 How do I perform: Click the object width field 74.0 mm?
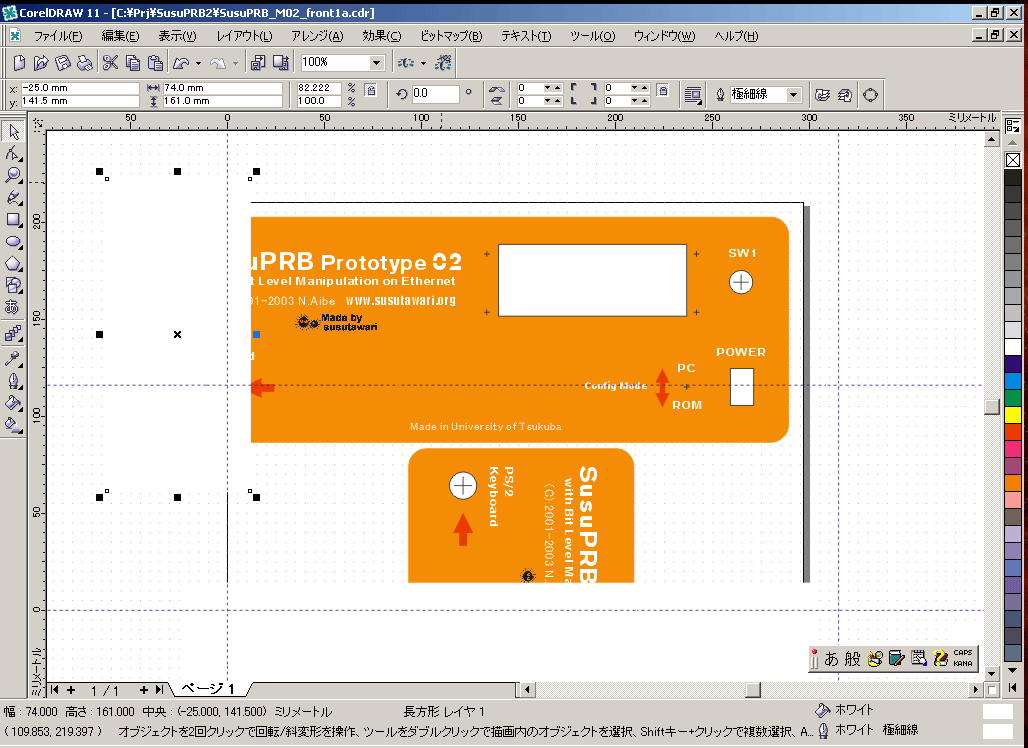point(222,88)
